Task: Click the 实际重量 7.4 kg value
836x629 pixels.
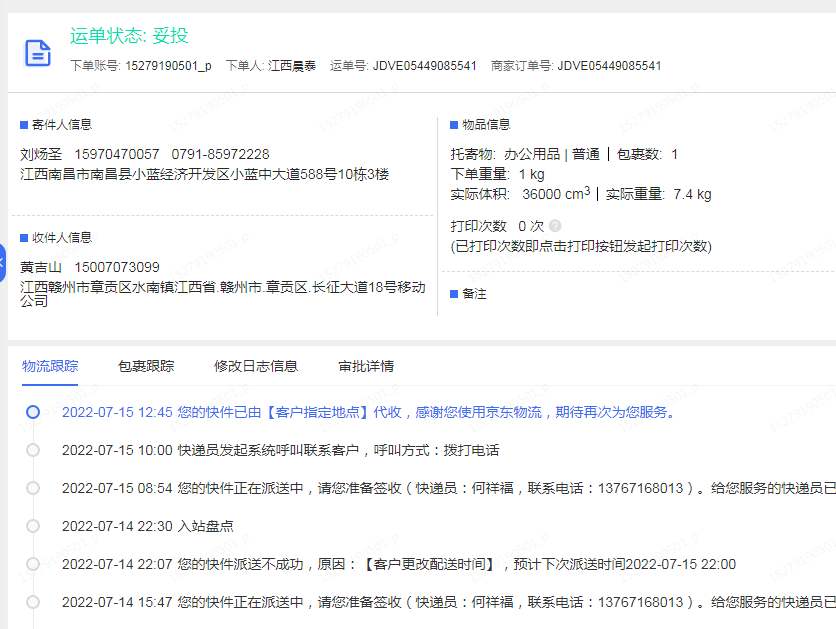Action: click(658, 194)
